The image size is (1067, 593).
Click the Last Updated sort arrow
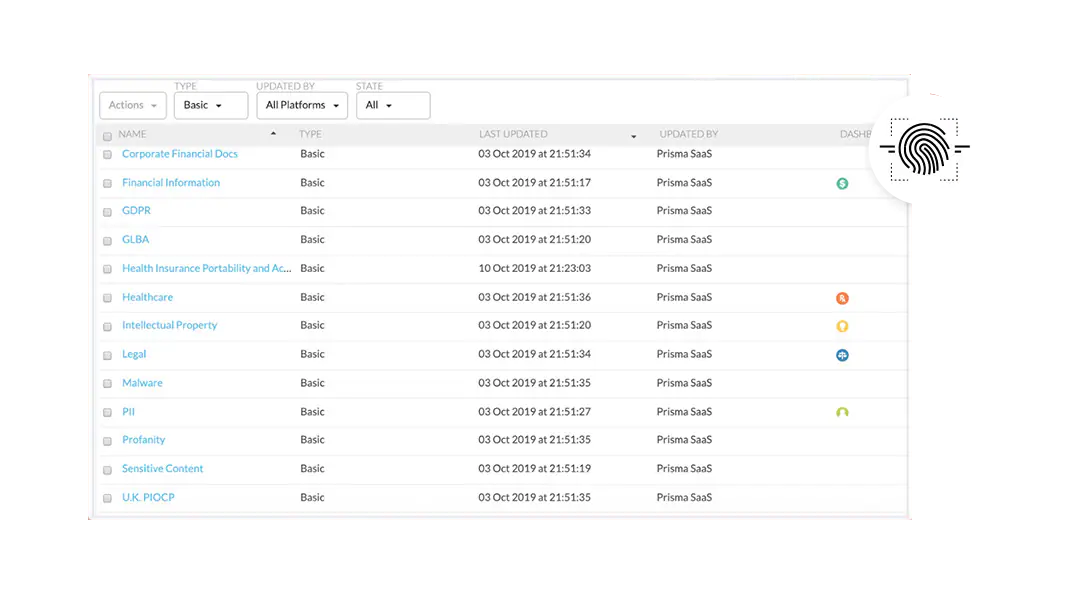633,135
